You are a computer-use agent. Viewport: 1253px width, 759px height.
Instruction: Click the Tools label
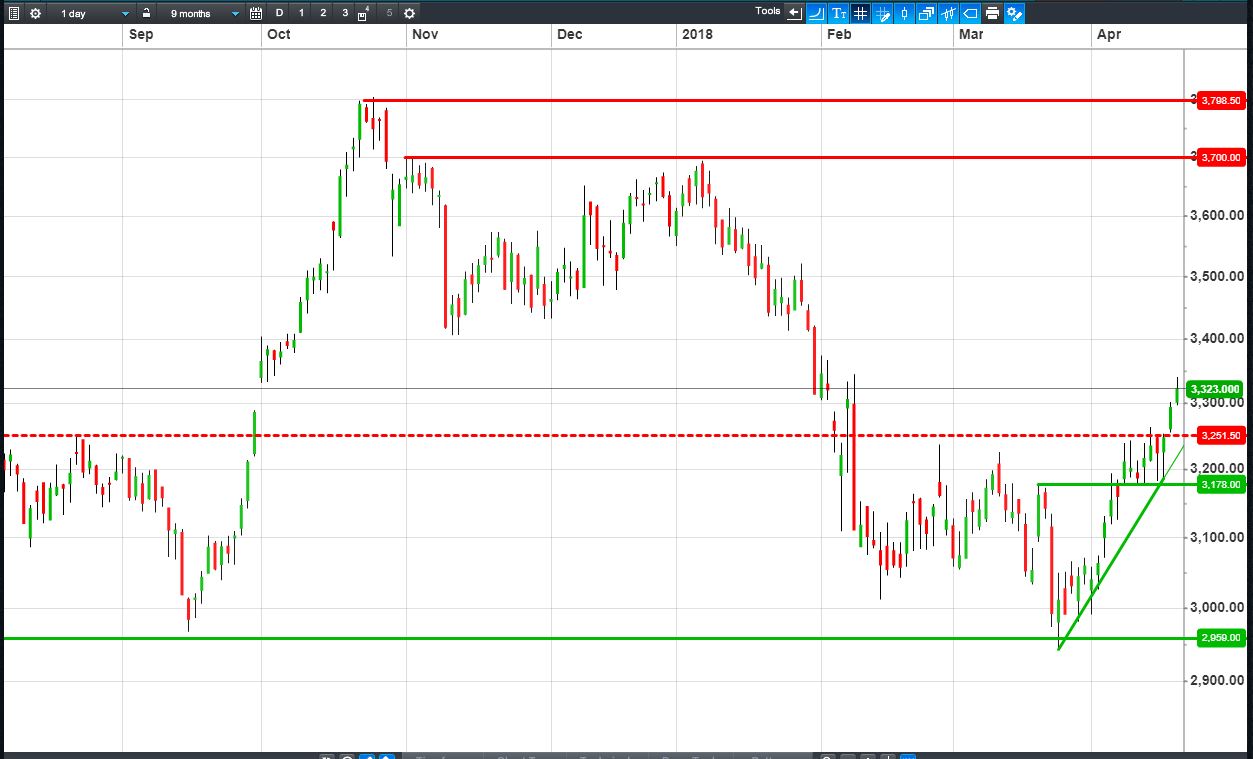[768, 11]
